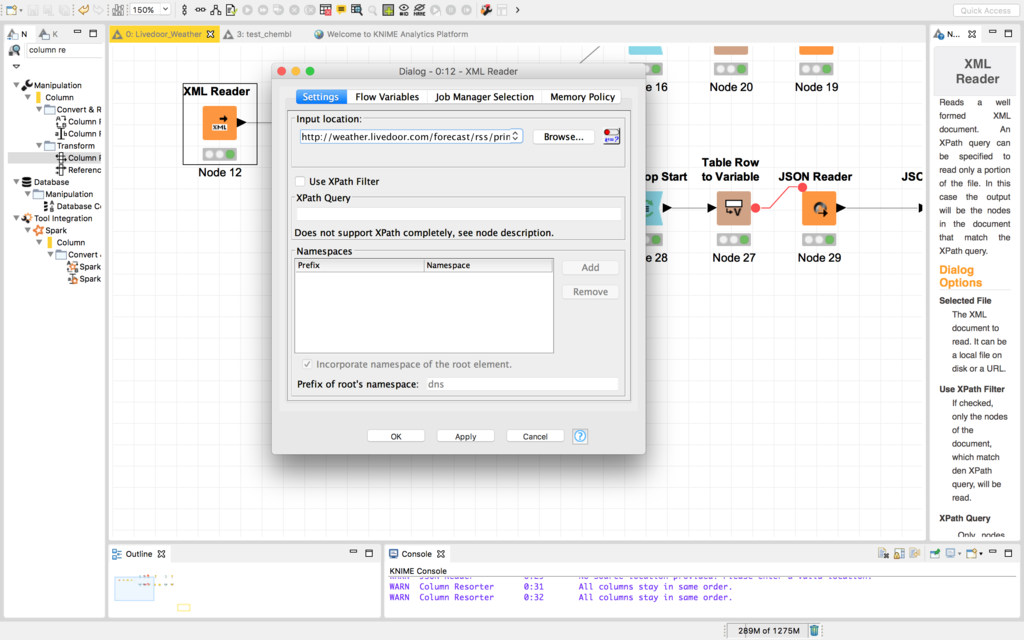Screen dimensions: 1024x640
Task: Click the JSON Reader node icon
Action: [819, 208]
